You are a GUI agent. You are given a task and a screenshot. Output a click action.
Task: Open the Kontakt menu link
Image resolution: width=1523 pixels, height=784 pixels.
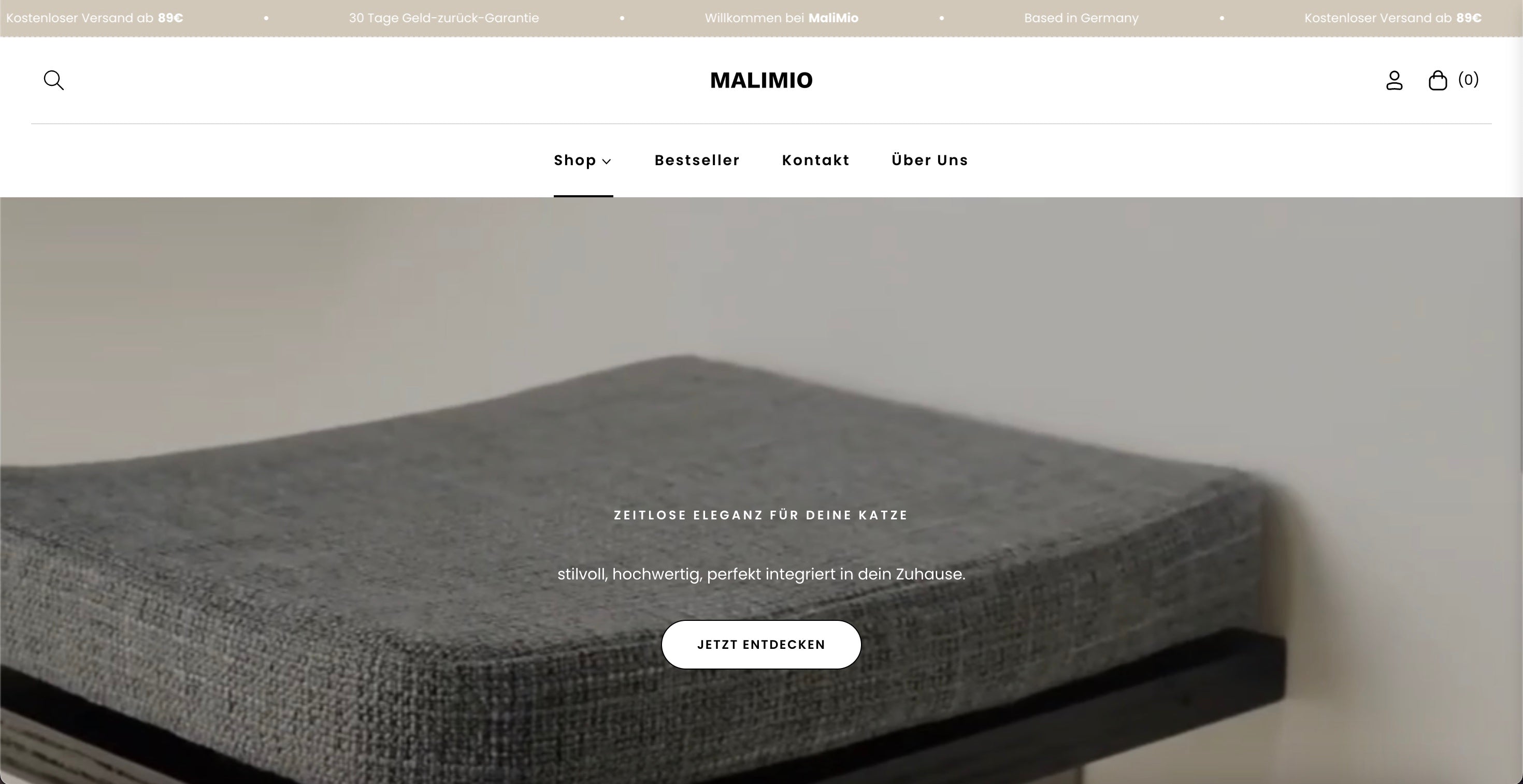(816, 160)
